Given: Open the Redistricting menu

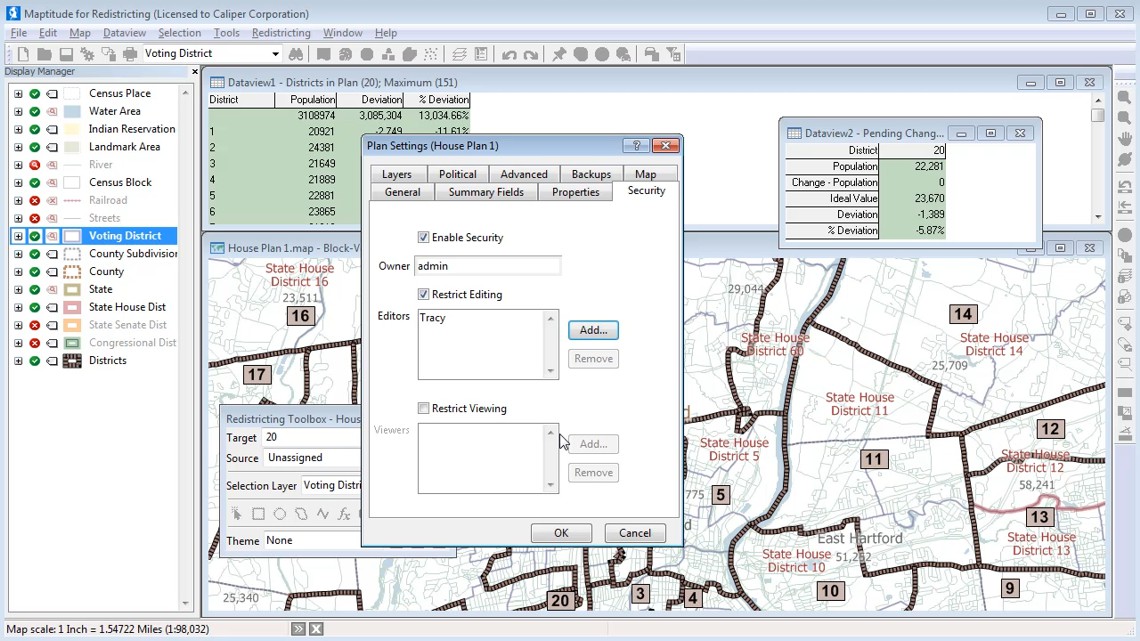Looking at the screenshot, I should (281, 33).
